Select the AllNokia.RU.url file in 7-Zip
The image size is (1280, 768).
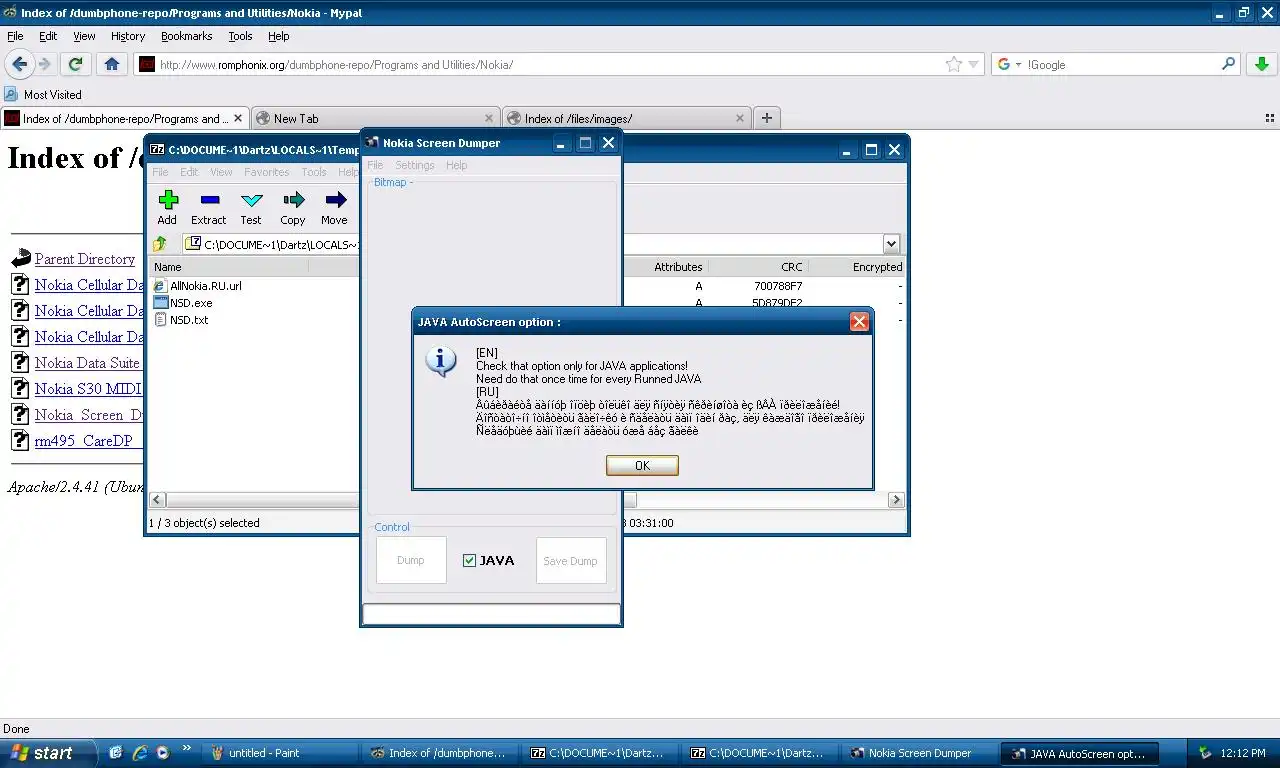(197, 286)
